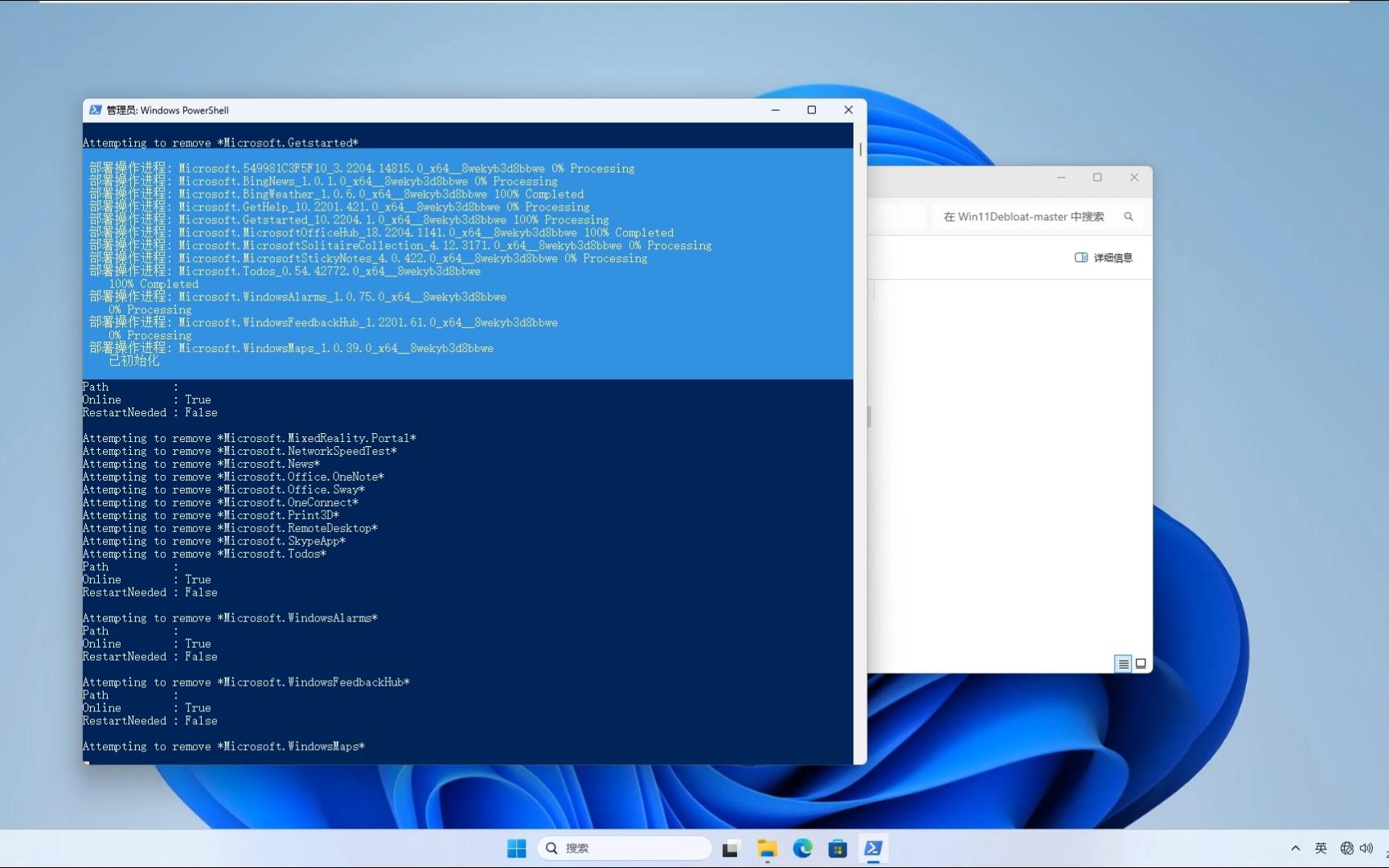Open File Explorer from the taskbar
Viewport: 1389px width, 868px height.
(x=767, y=848)
